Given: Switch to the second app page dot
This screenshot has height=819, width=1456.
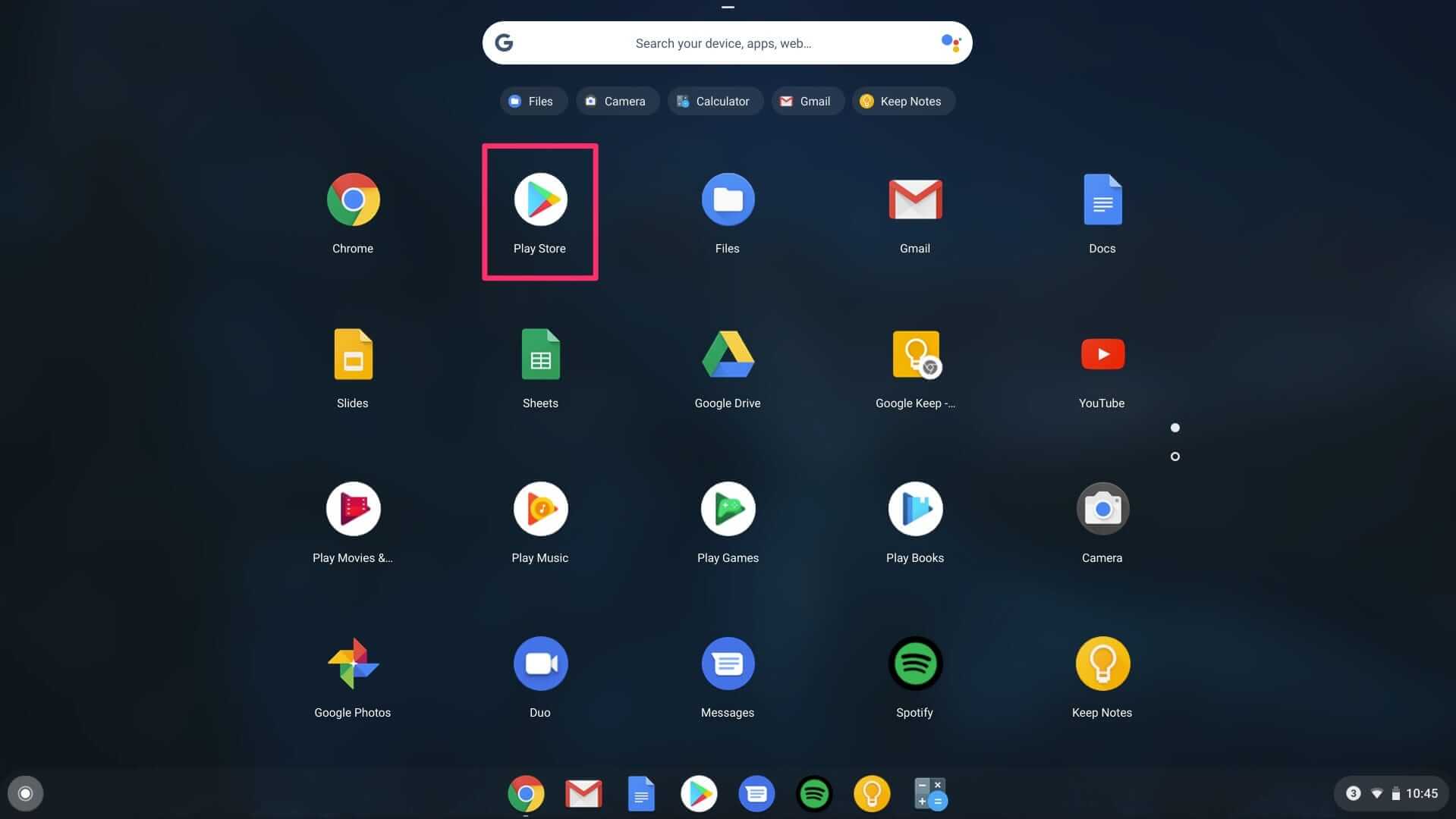Looking at the screenshot, I should [x=1175, y=457].
